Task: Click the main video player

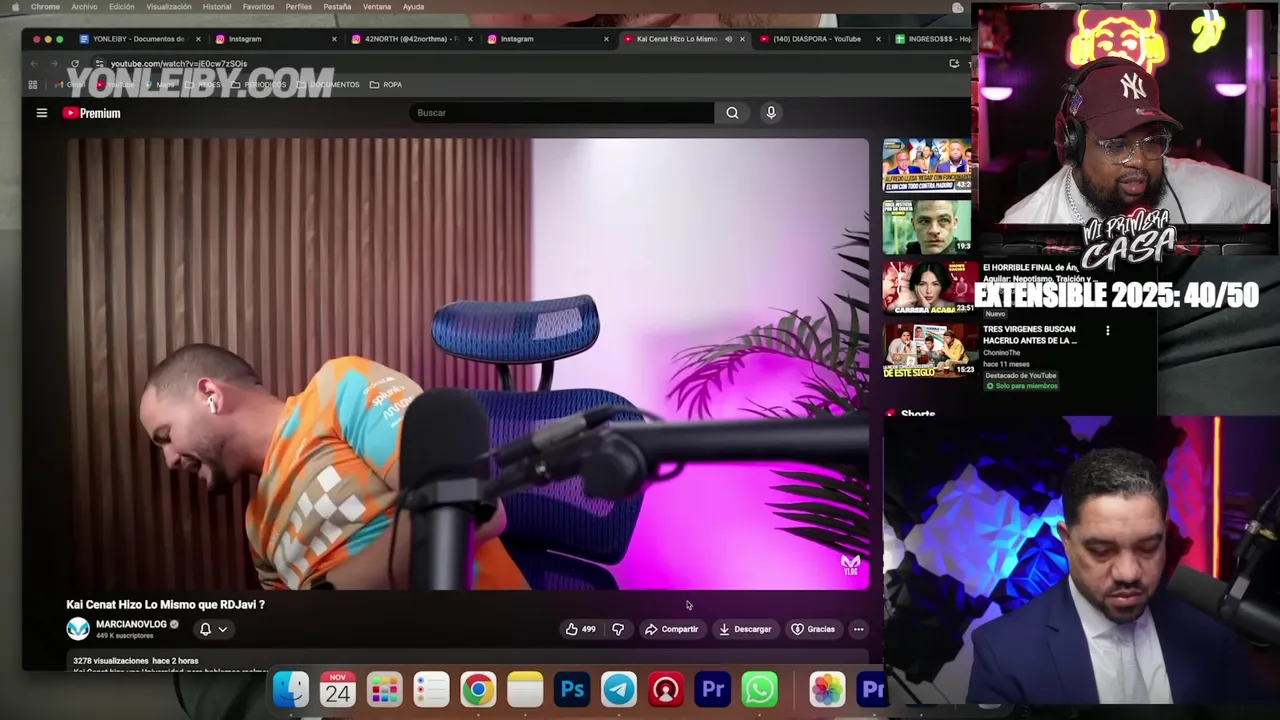Action: click(468, 364)
